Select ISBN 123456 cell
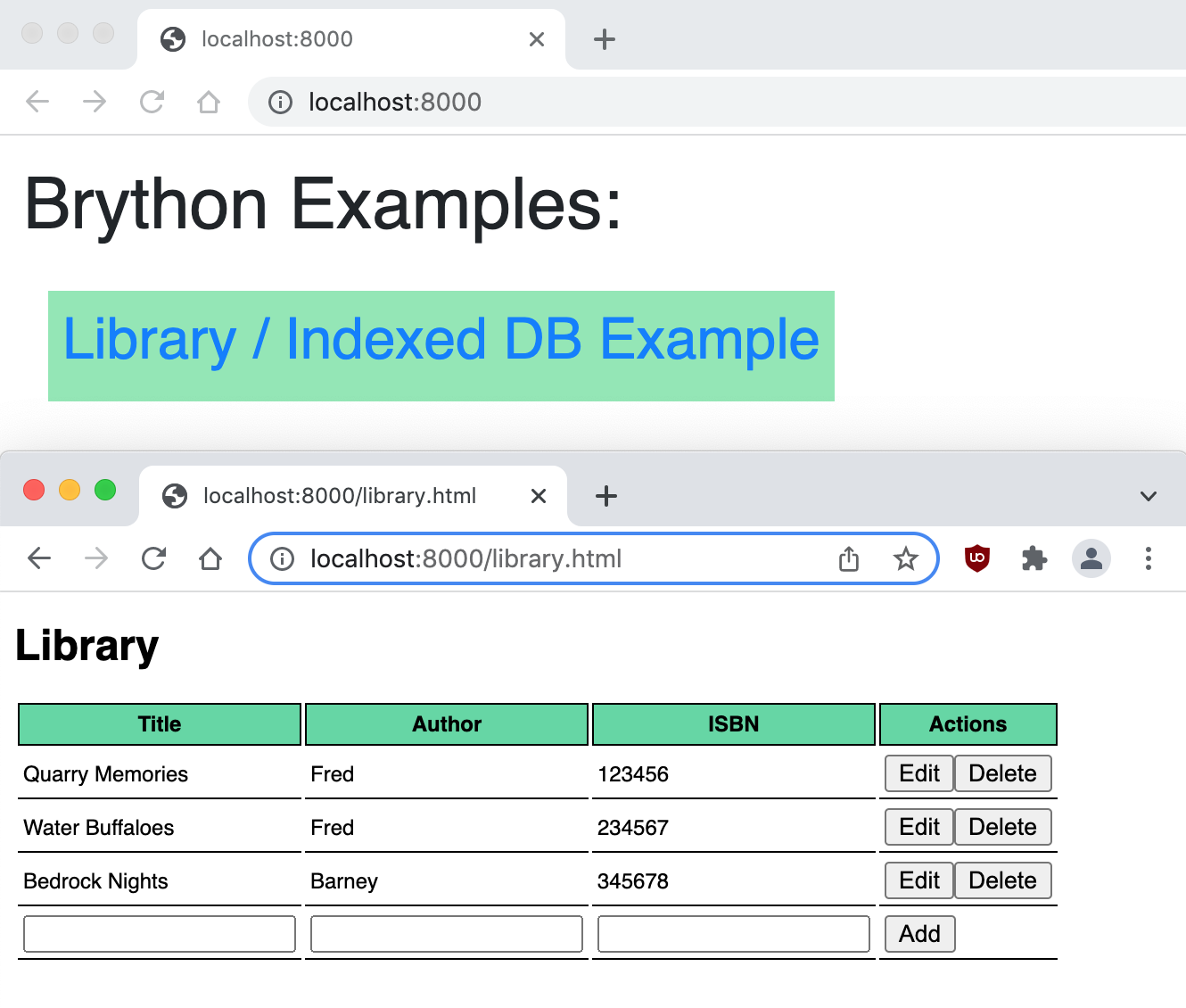This screenshot has width=1186, height=1008. click(x=734, y=773)
